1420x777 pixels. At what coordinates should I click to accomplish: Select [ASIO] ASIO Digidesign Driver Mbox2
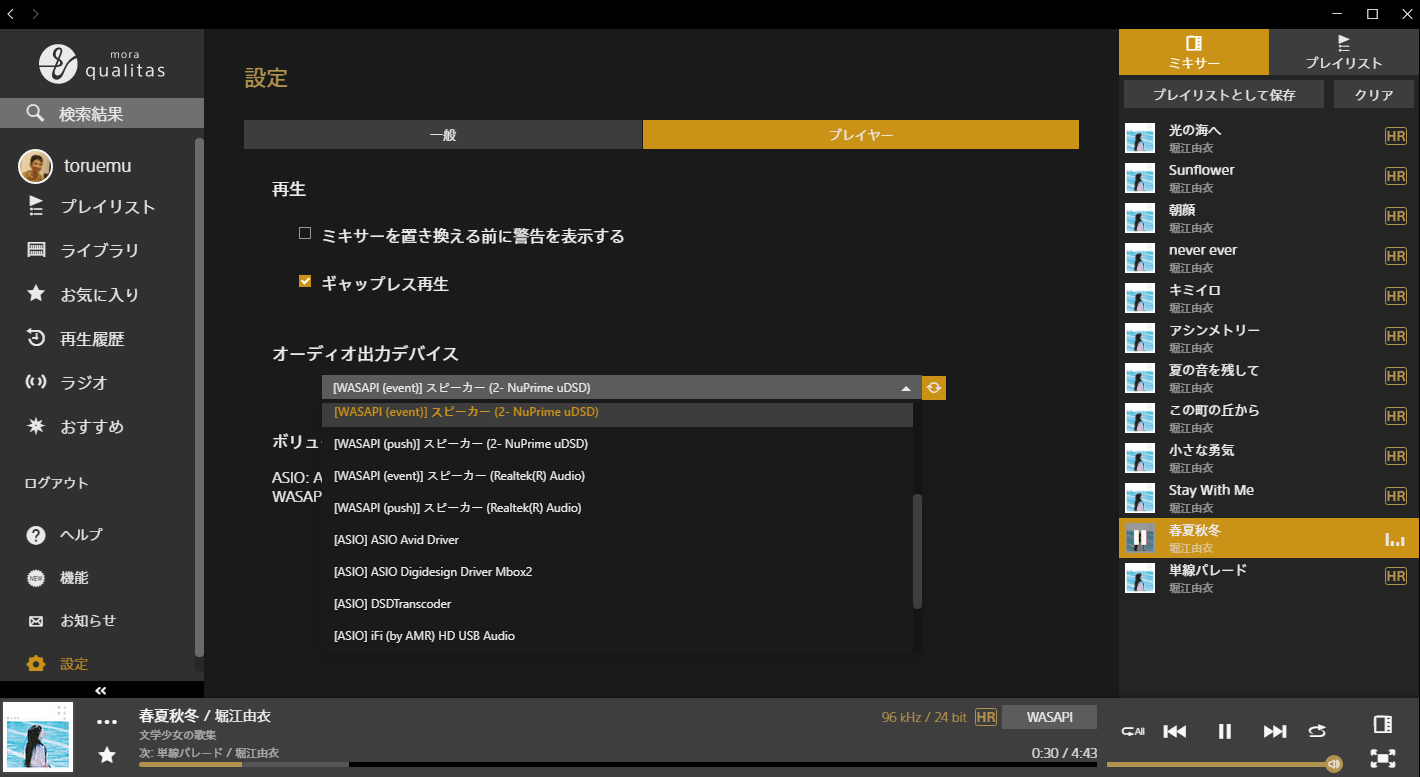tap(617, 572)
